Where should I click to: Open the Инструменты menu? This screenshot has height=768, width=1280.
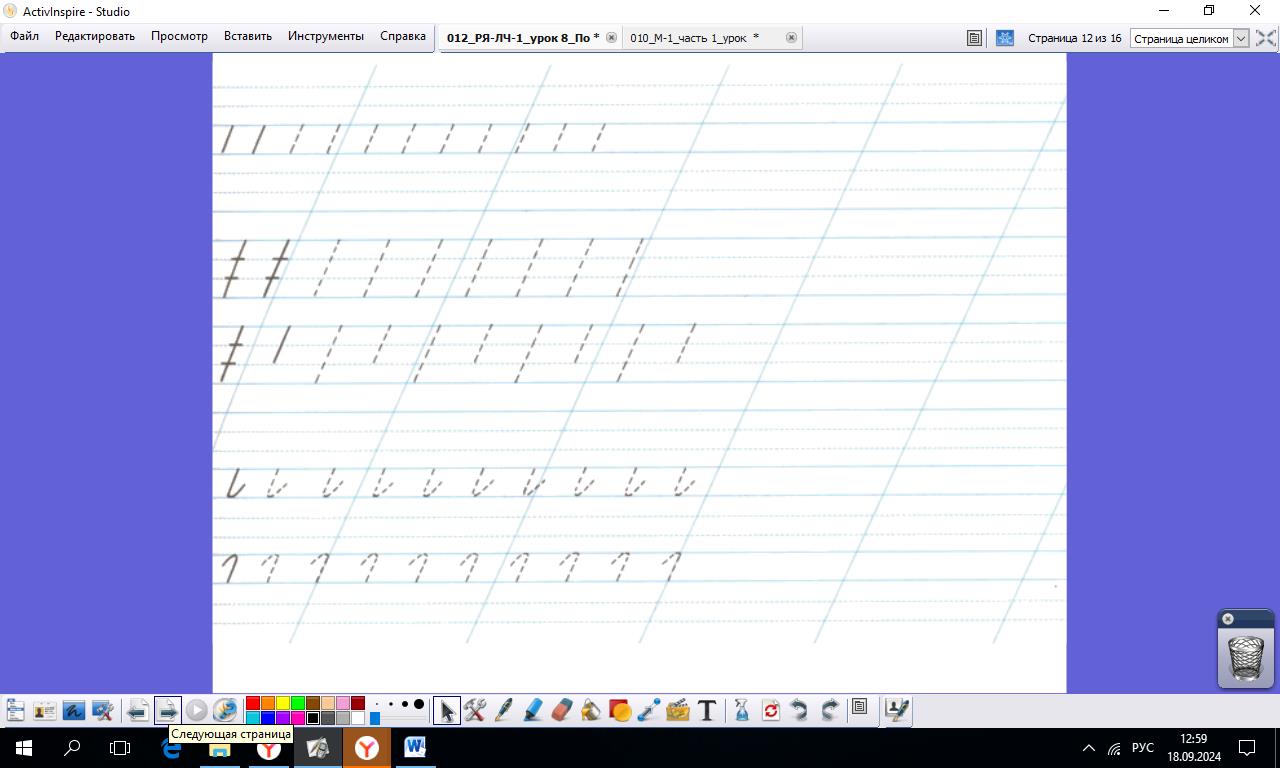(326, 36)
